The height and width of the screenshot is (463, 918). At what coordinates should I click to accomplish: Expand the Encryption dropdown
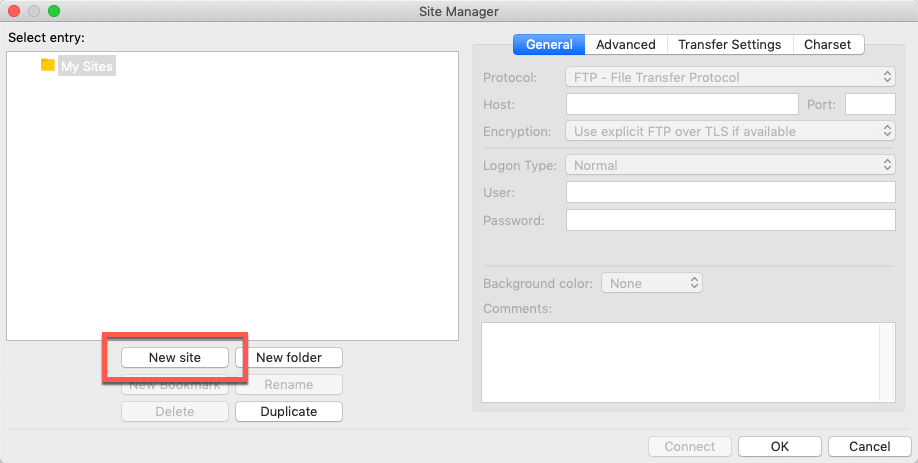pyautogui.click(x=730, y=131)
